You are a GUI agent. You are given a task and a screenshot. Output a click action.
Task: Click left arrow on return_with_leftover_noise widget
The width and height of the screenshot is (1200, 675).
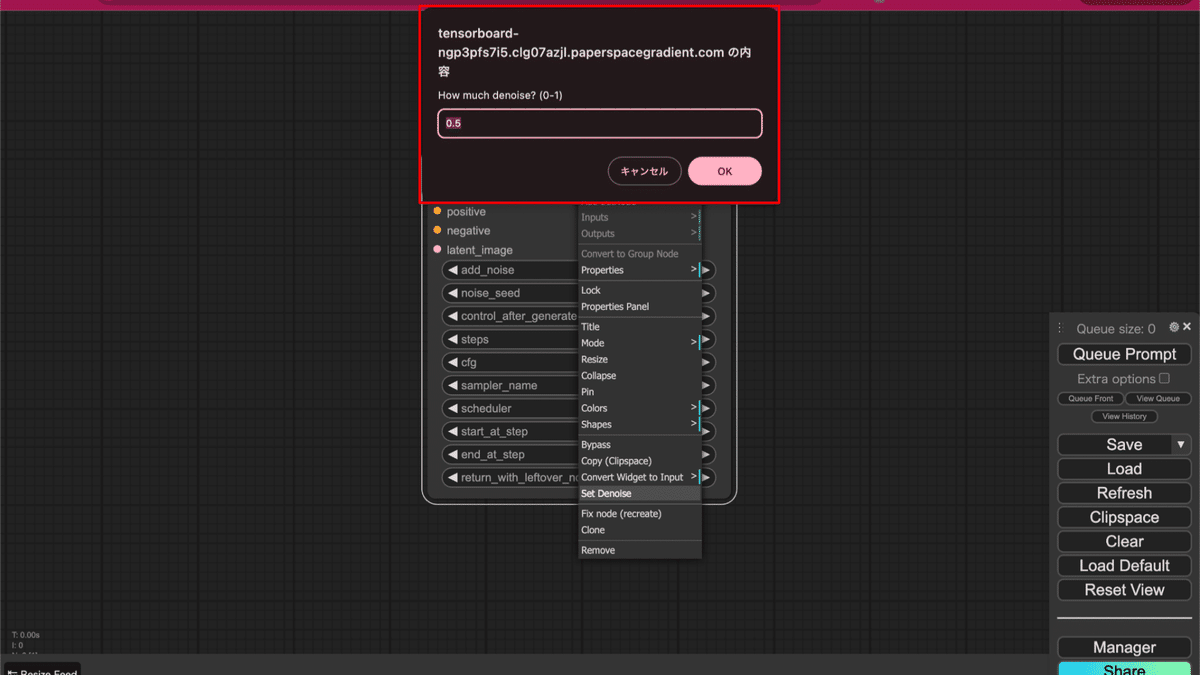pyautogui.click(x=452, y=477)
